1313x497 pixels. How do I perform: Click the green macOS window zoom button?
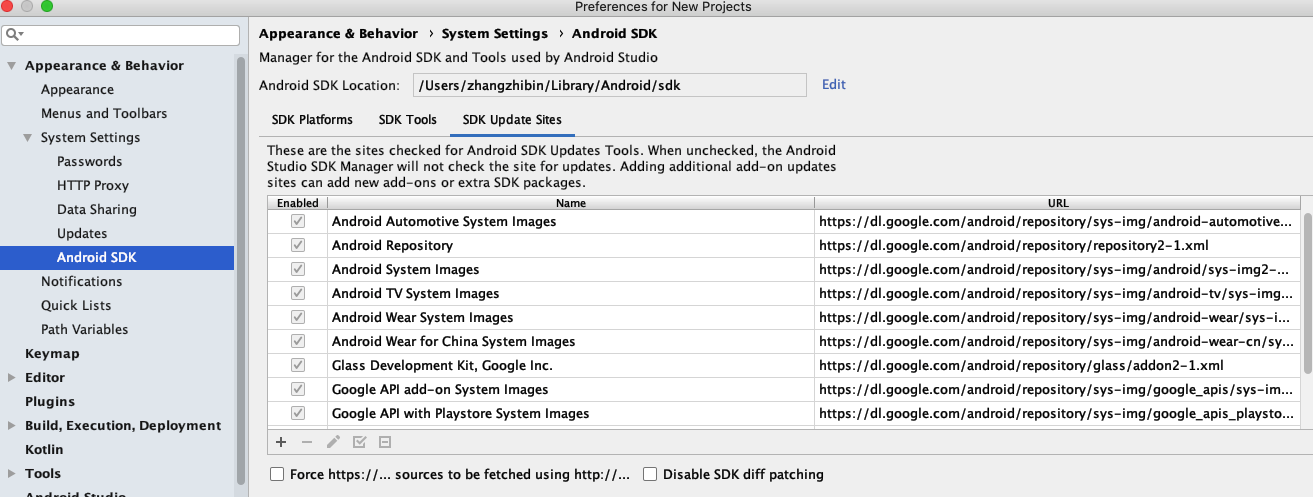click(46, 7)
